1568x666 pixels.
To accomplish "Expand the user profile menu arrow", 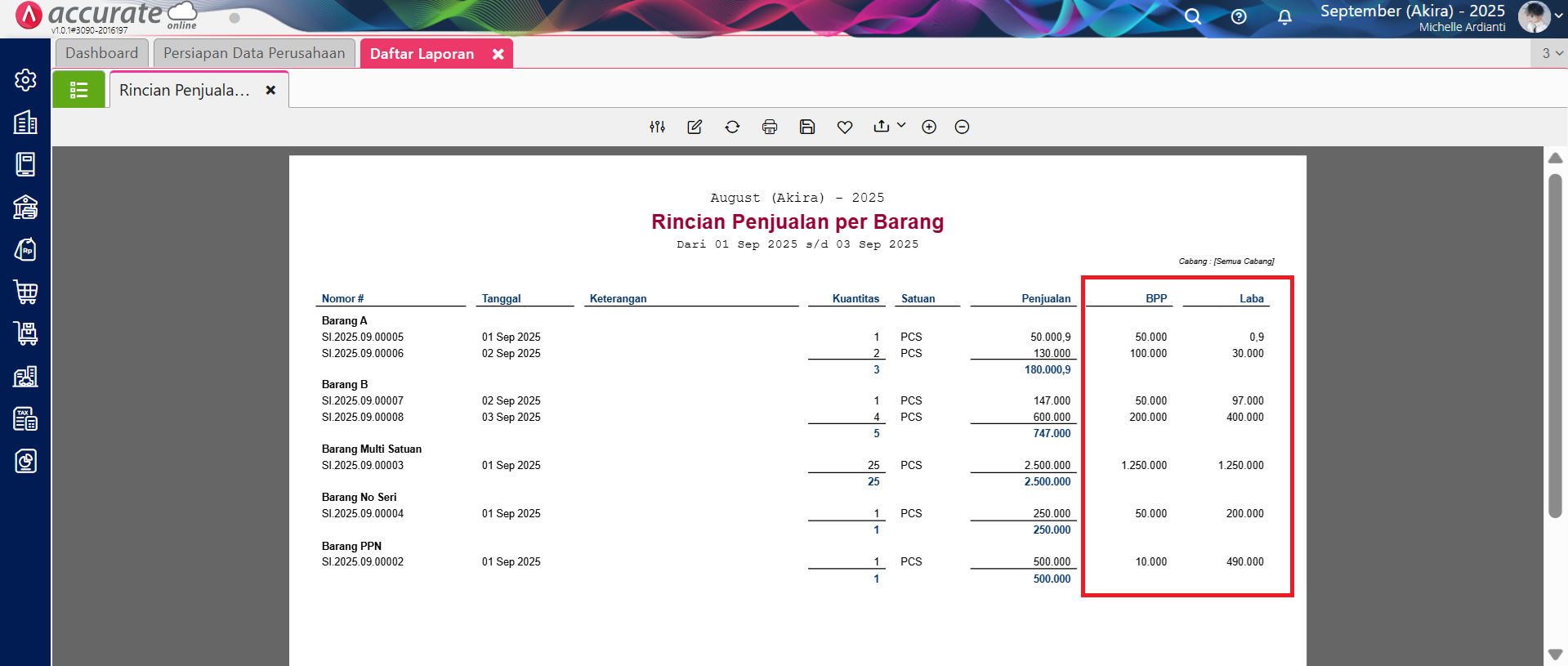I will click(1558, 16).
